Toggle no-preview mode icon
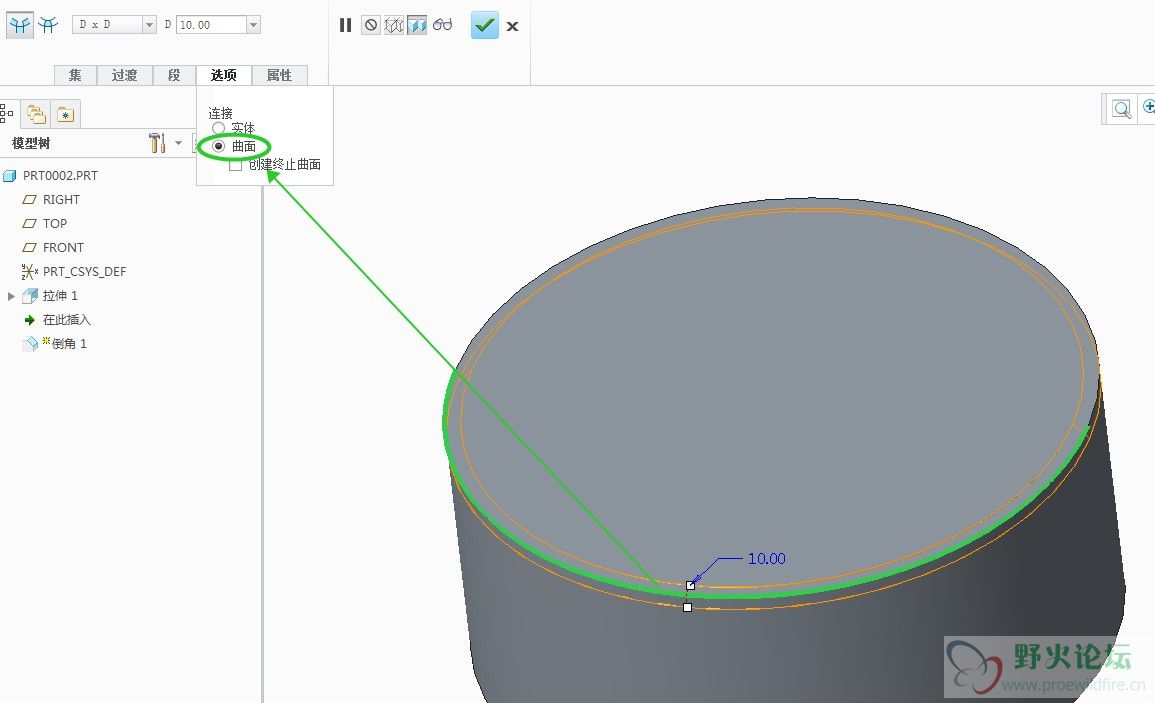Viewport: 1155px width, 703px height. (371, 25)
